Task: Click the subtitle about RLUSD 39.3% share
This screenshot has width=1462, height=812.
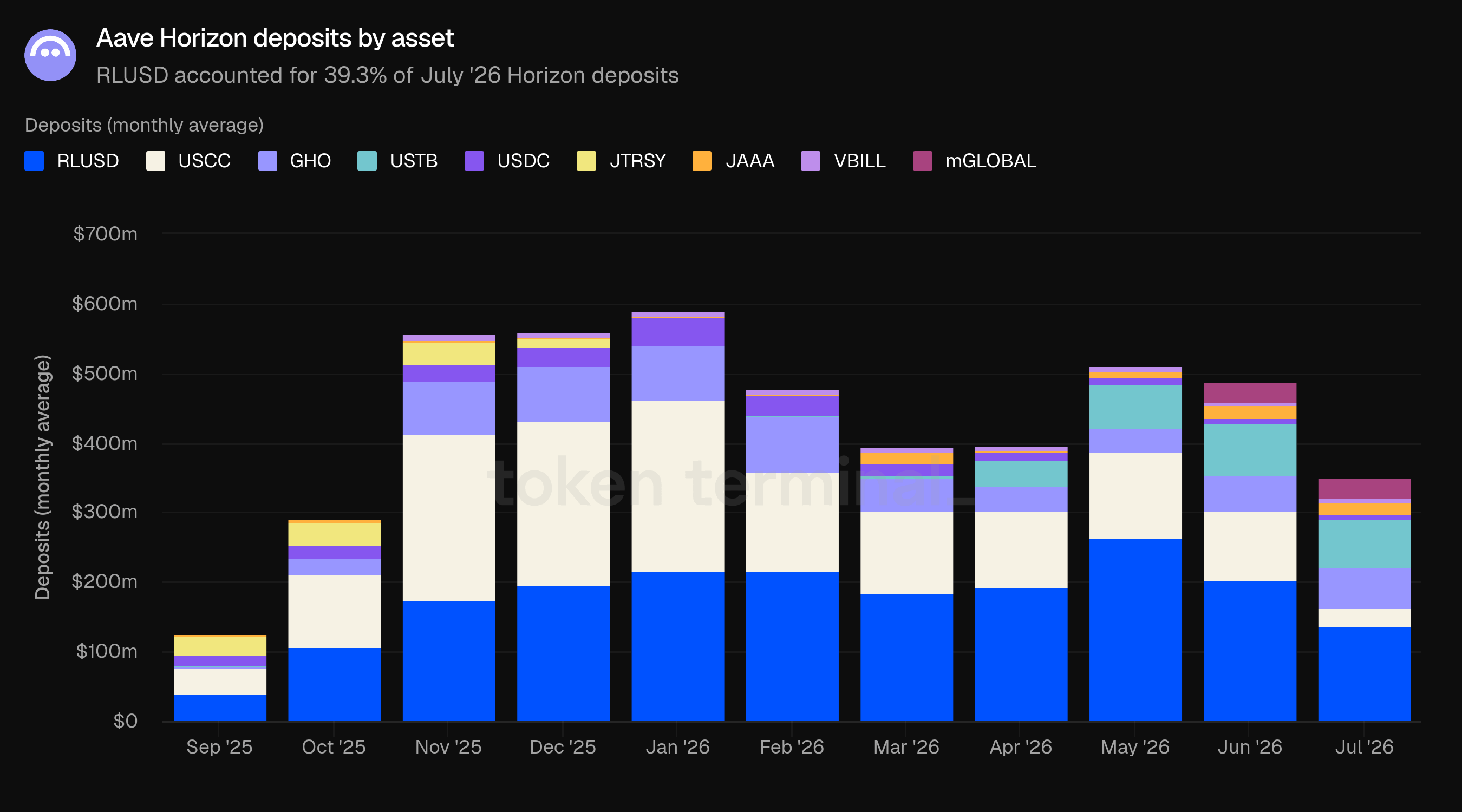Action: click(388, 75)
